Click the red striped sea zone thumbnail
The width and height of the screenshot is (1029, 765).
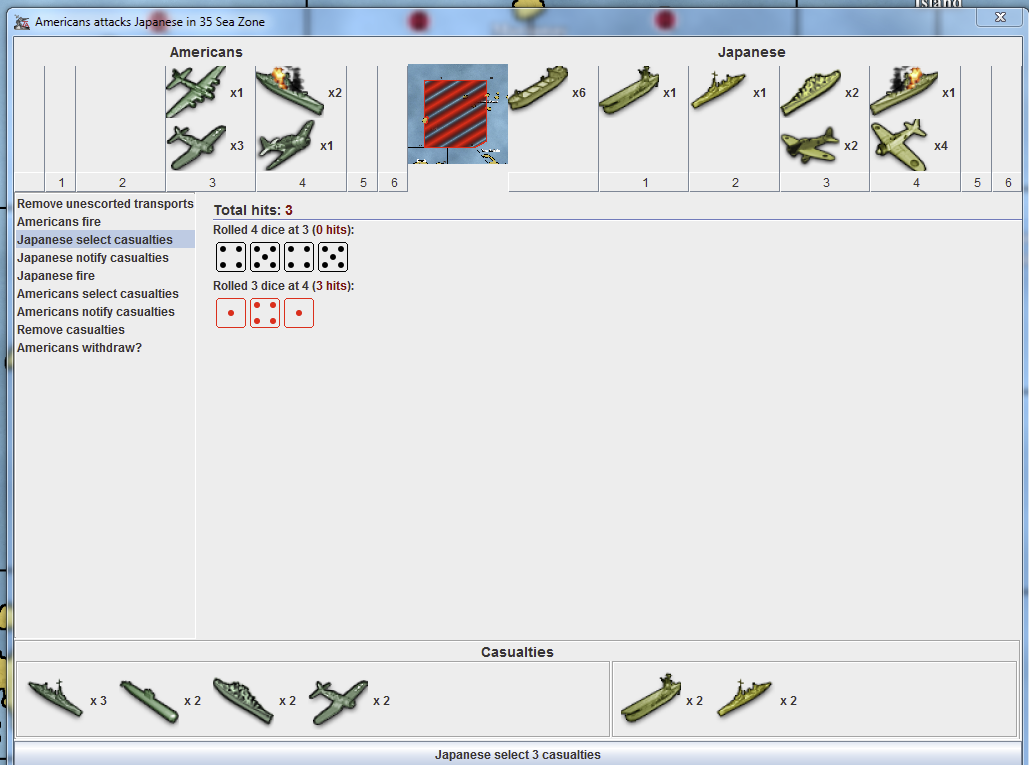[x=456, y=113]
